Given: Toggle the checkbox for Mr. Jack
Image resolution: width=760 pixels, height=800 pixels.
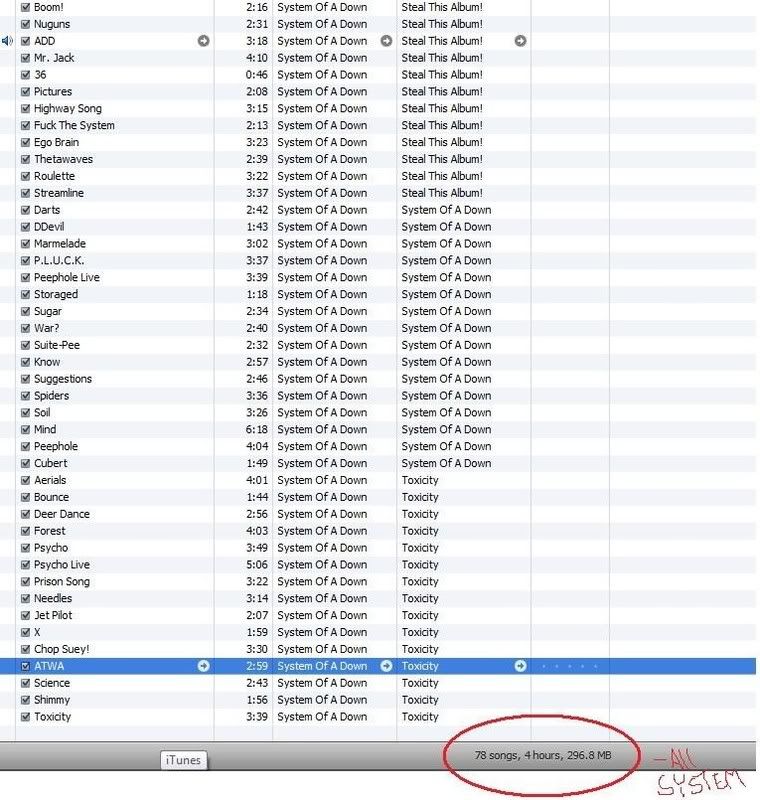Looking at the screenshot, I should pyautogui.click(x=25, y=58).
